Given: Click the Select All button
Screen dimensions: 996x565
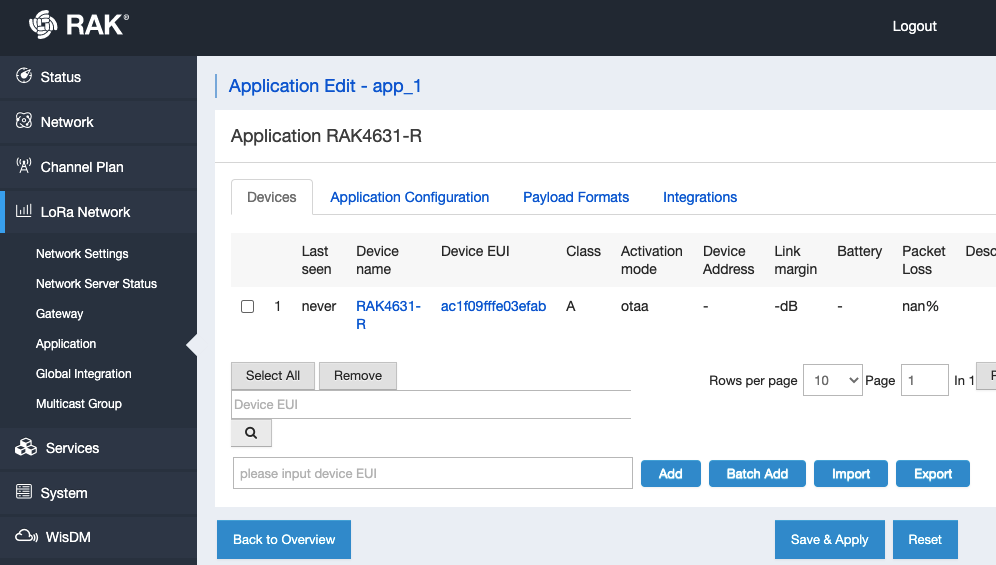Looking at the screenshot, I should click(x=273, y=376).
